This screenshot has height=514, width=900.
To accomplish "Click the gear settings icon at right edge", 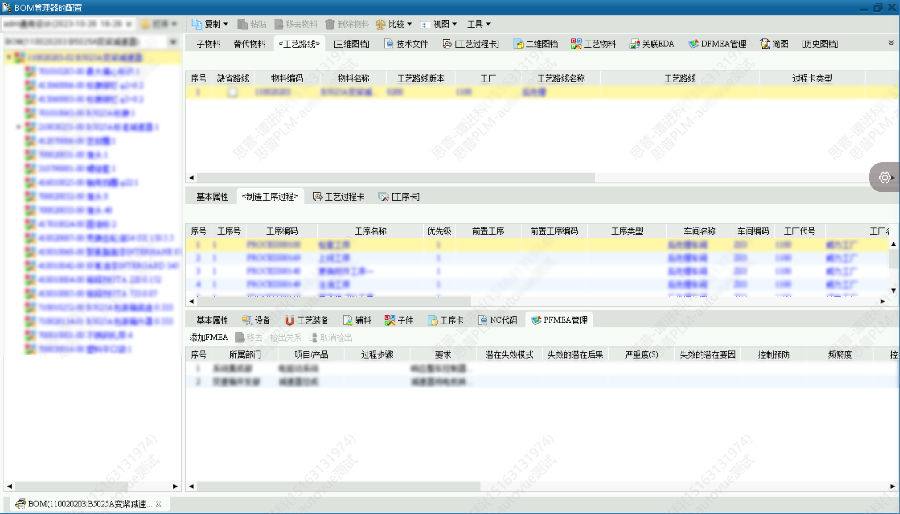I will tap(885, 177).
